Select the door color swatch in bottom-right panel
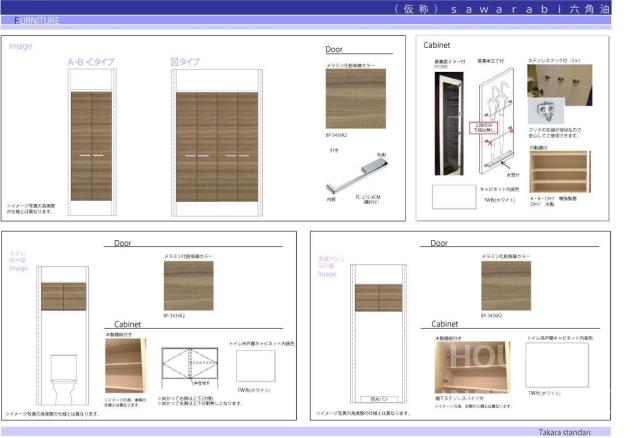The width and height of the screenshot is (640, 438). pyautogui.click(x=505, y=286)
